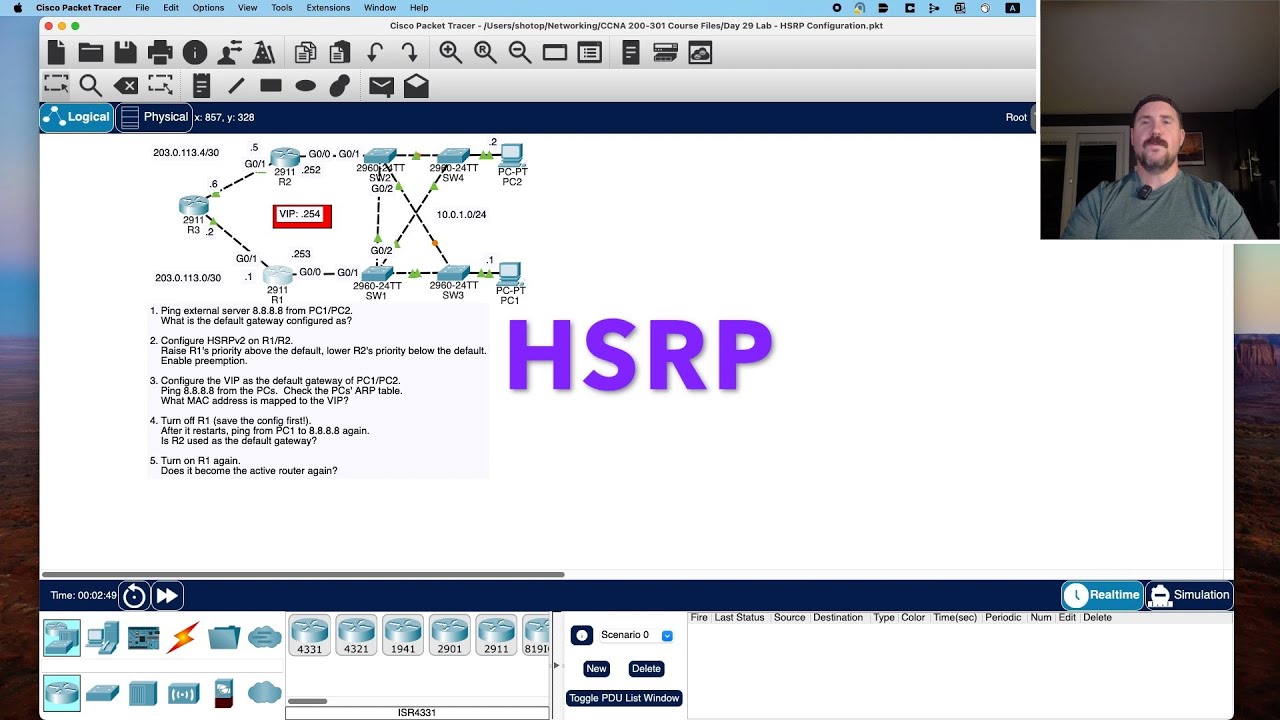The width and height of the screenshot is (1280, 720).
Task: Click the Copy icon in the toolbar
Action: [x=305, y=53]
